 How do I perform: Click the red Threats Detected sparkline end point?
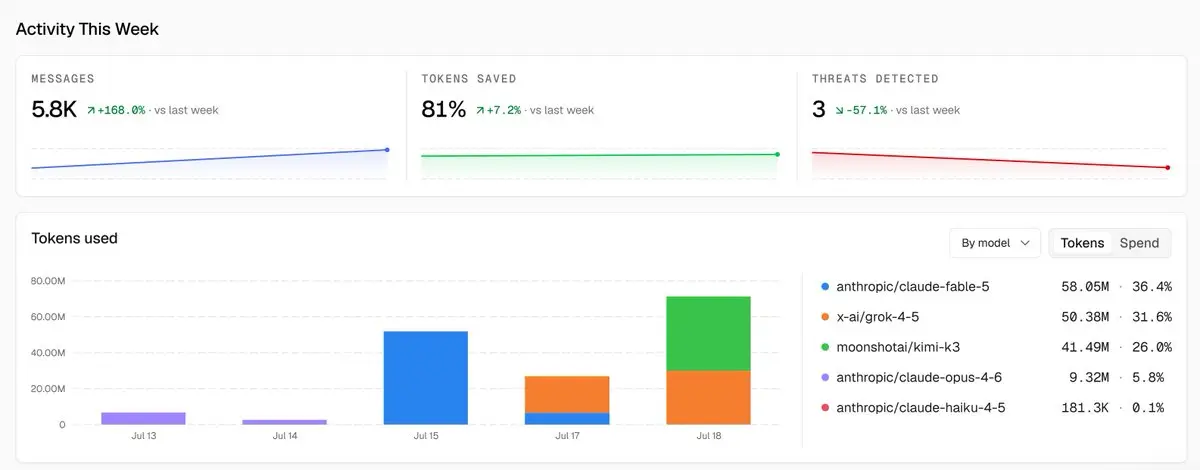[x=1167, y=168]
